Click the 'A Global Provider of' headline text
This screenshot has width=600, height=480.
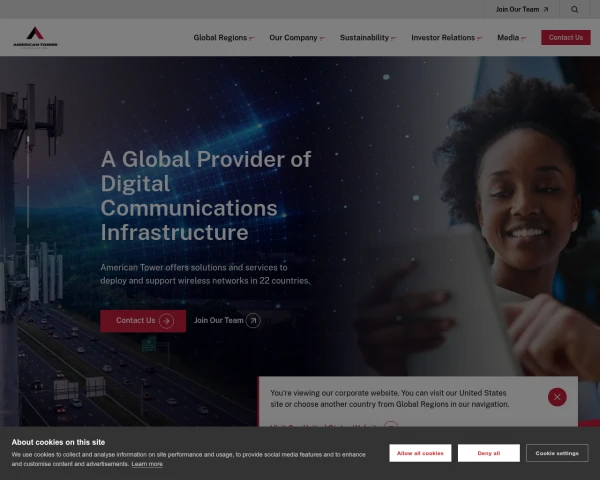pyautogui.click(x=206, y=159)
